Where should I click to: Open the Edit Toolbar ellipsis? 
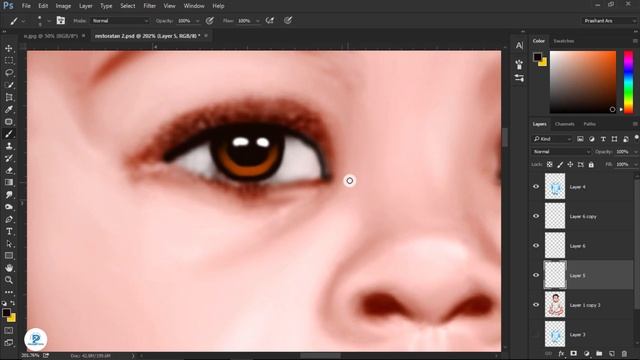pos(9,292)
